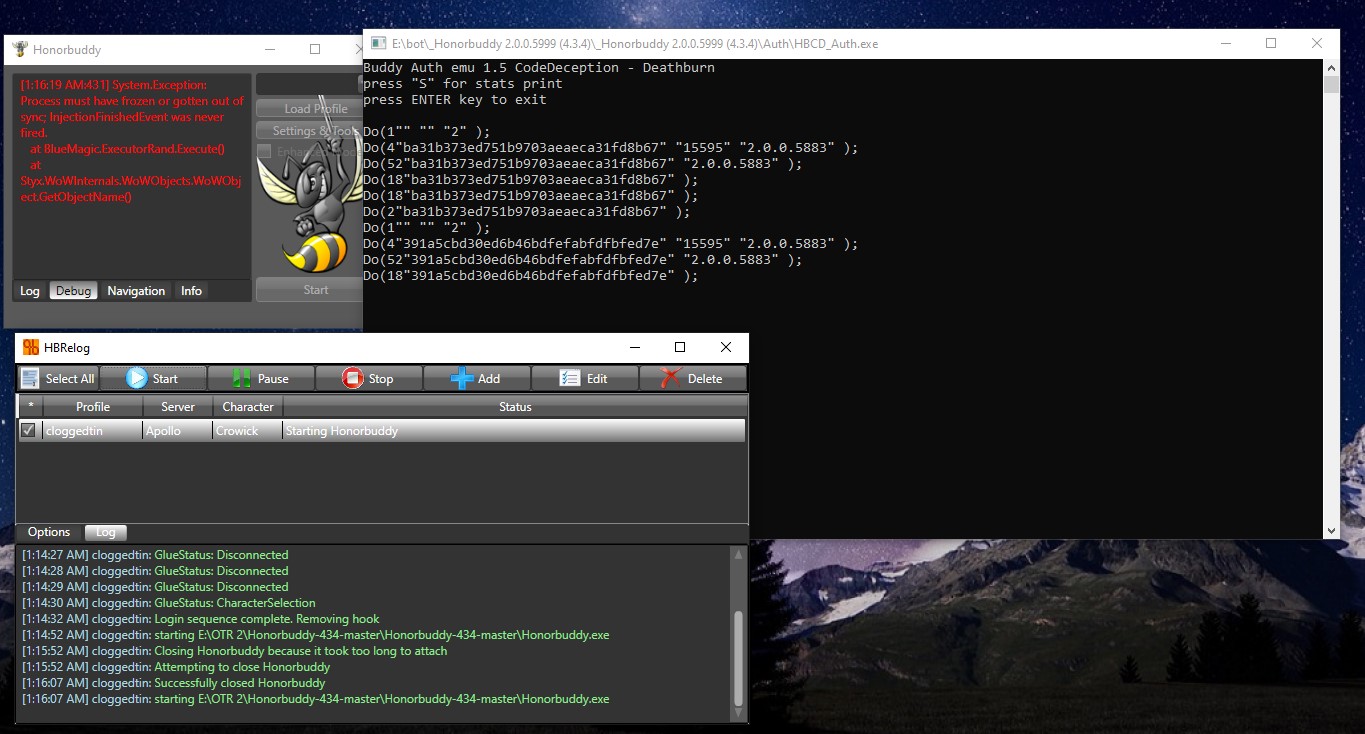1365x734 pixels.
Task: Maximize the Honorbuddy window
Action: coord(315,49)
